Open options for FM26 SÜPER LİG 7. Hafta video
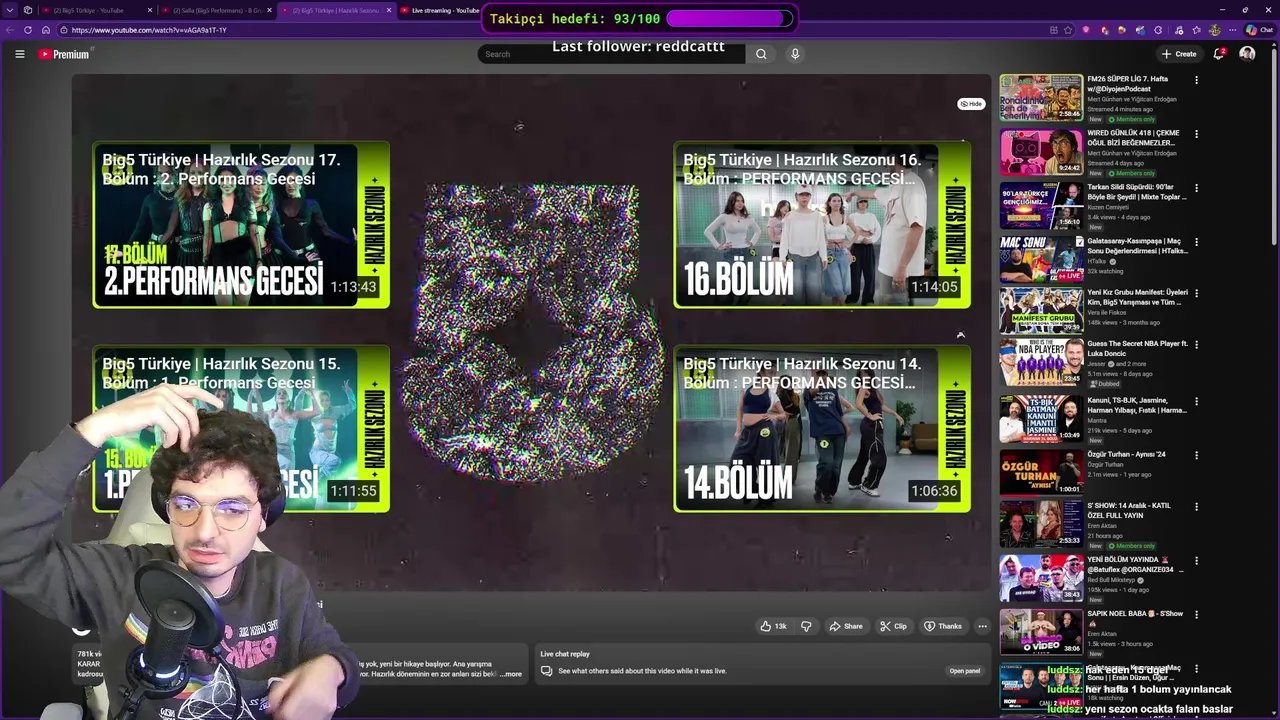This screenshot has width=1280, height=720. [x=1196, y=79]
